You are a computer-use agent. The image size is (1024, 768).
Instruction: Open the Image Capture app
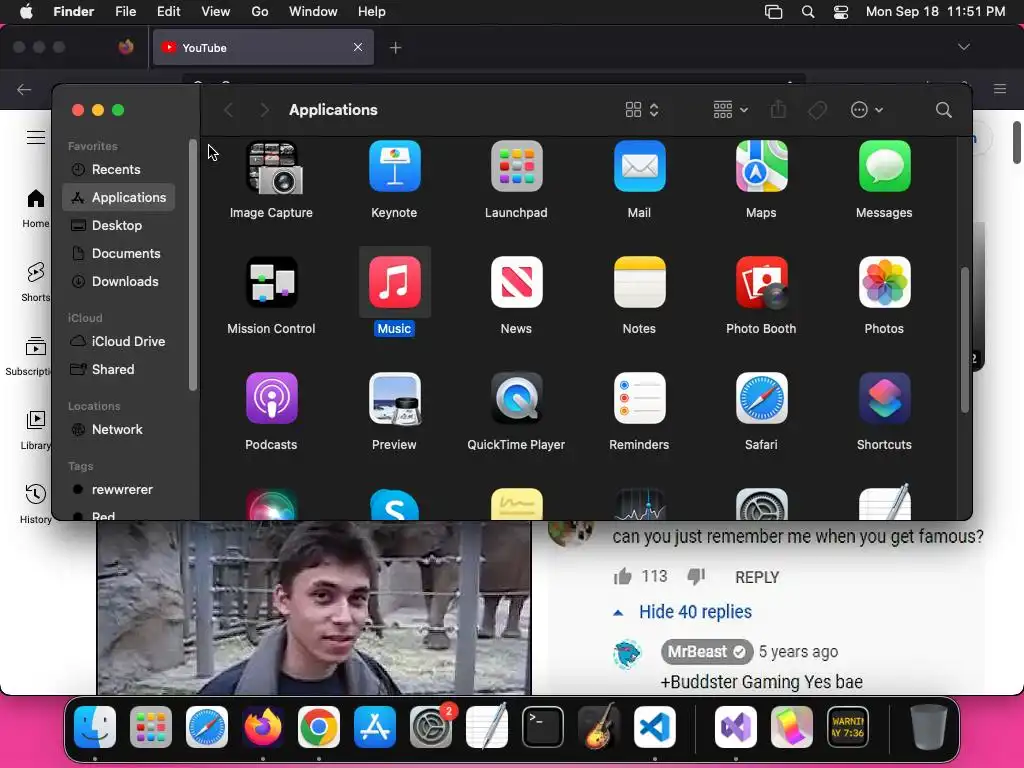click(272, 168)
